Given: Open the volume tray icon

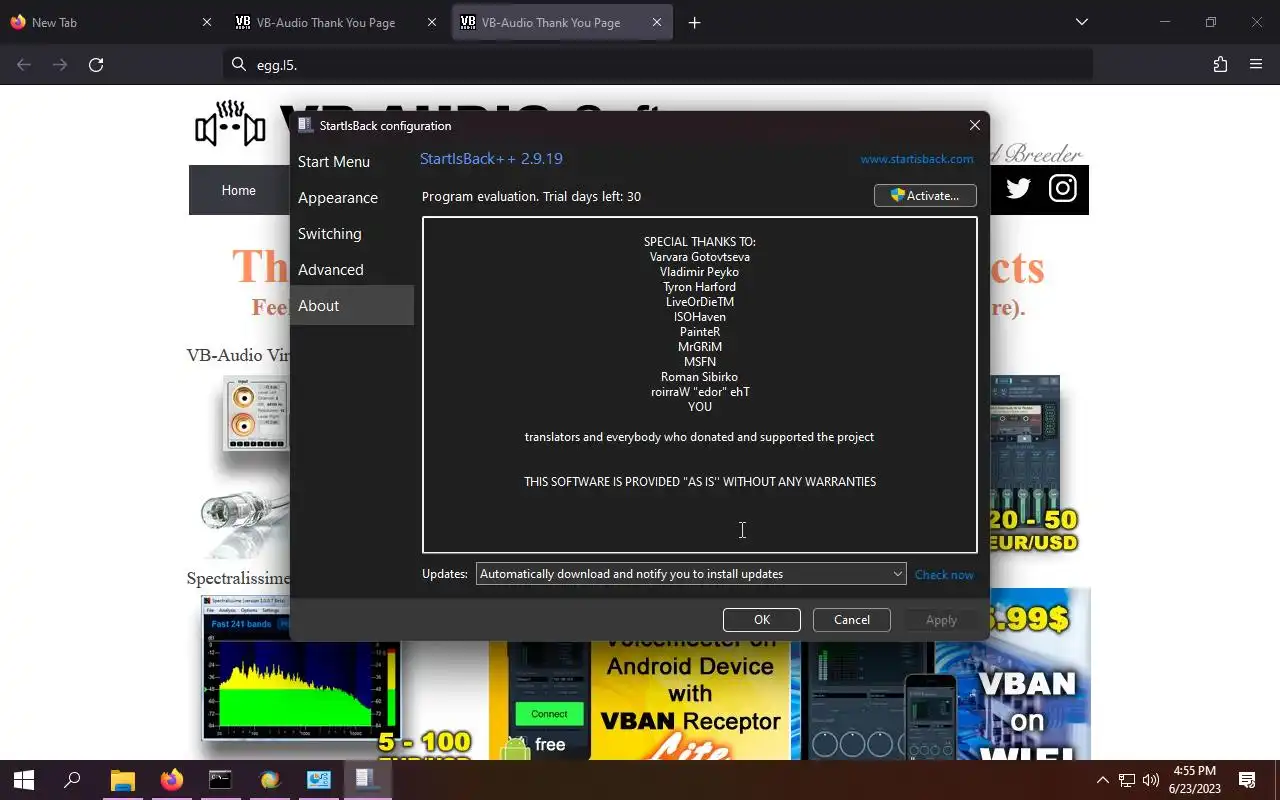Looking at the screenshot, I should pyautogui.click(x=1151, y=780).
